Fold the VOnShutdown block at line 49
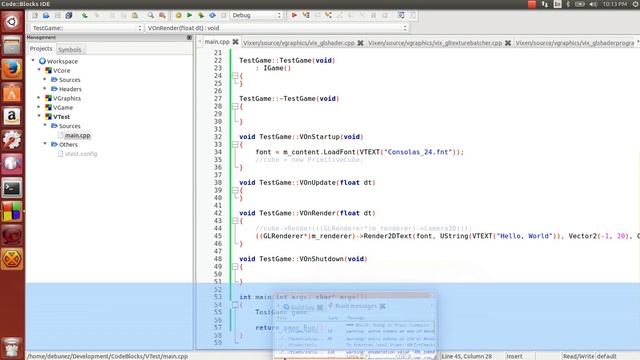640x360 pixels. coord(235,267)
